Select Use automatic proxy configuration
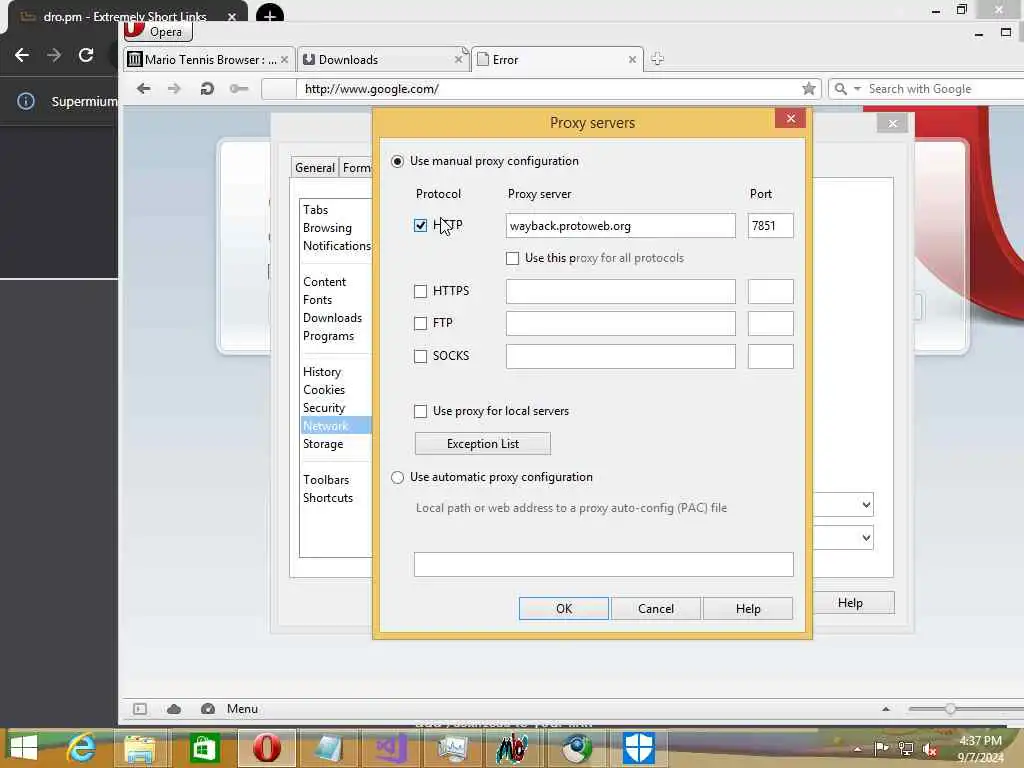This screenshot has width=1024, height=768. click(397, 477)
